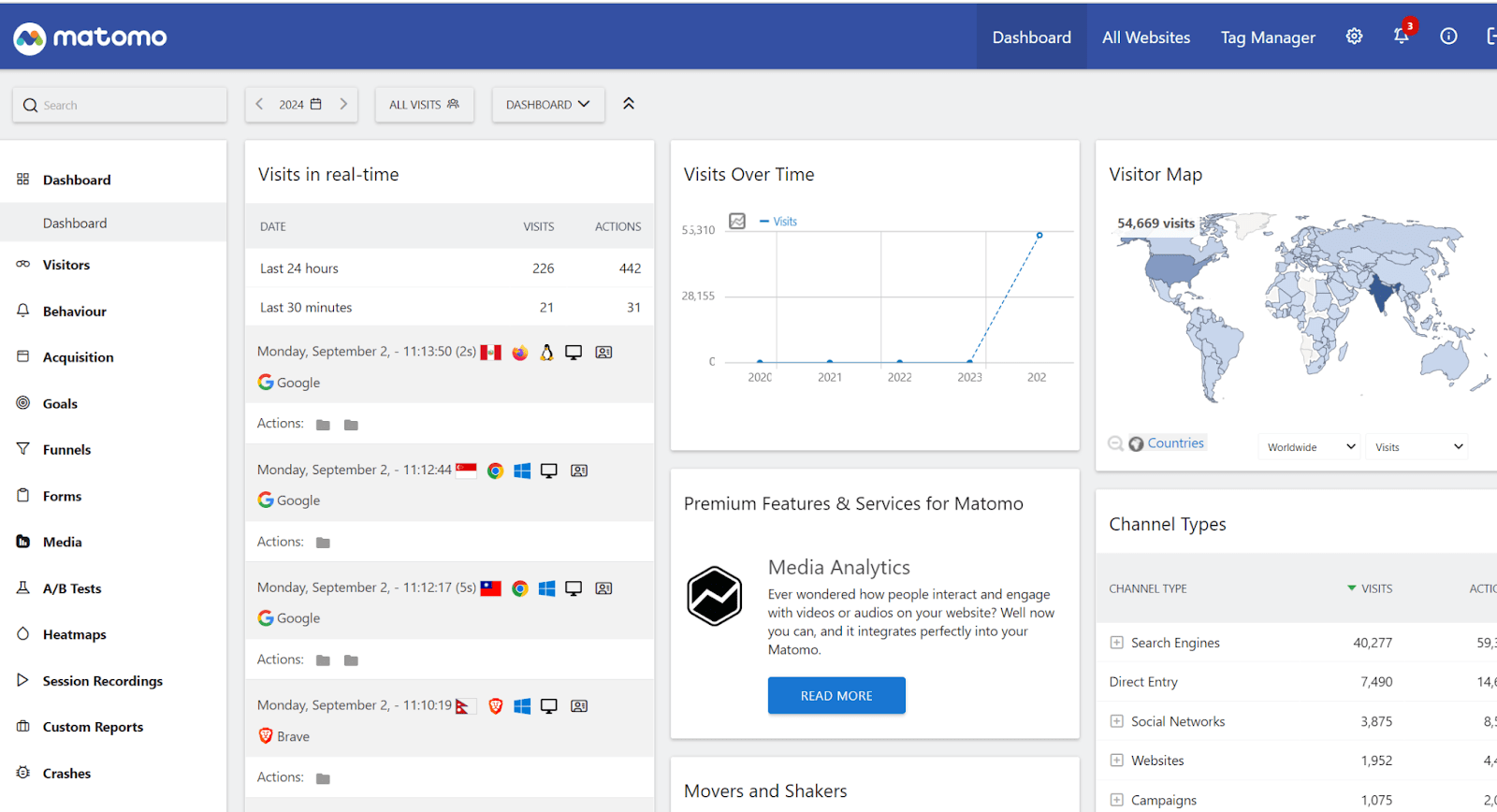Open the Worldwide region dropdown

pyautogui.click(x=1310, y=447)
